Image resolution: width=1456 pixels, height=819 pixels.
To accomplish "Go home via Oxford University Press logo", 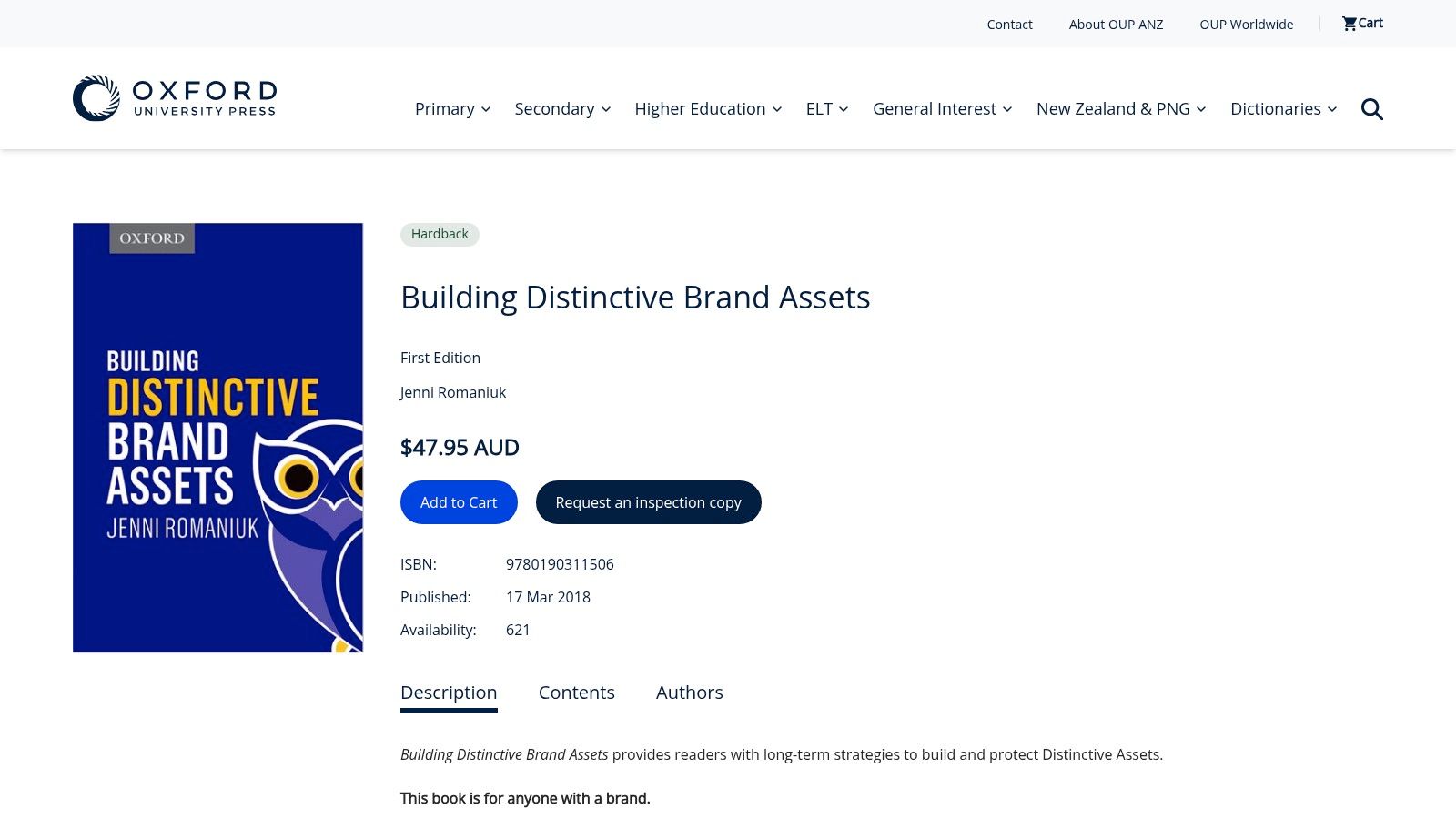I will point(175,98).
